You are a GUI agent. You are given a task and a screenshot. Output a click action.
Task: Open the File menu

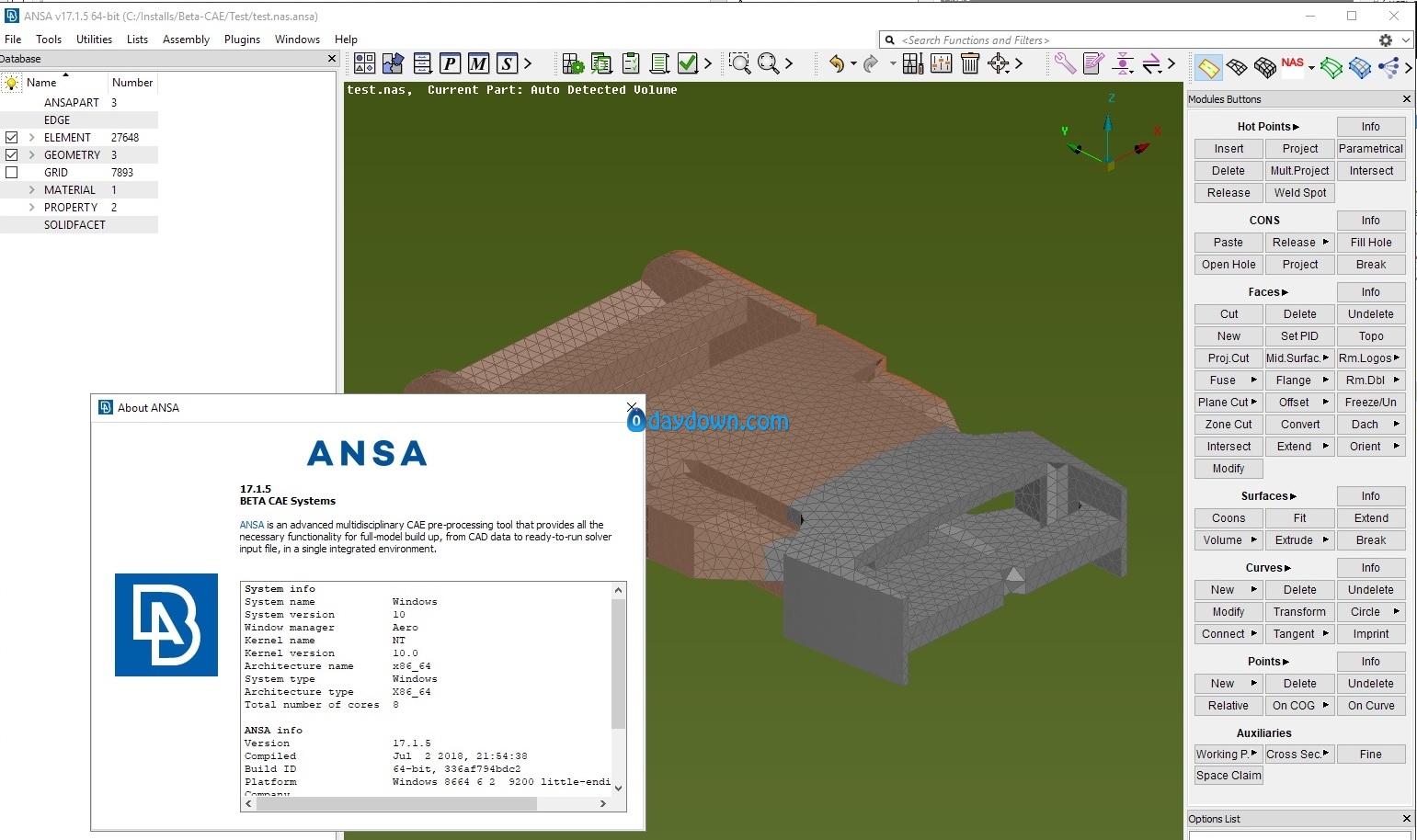pyautogui.click(x=13, y=40)
